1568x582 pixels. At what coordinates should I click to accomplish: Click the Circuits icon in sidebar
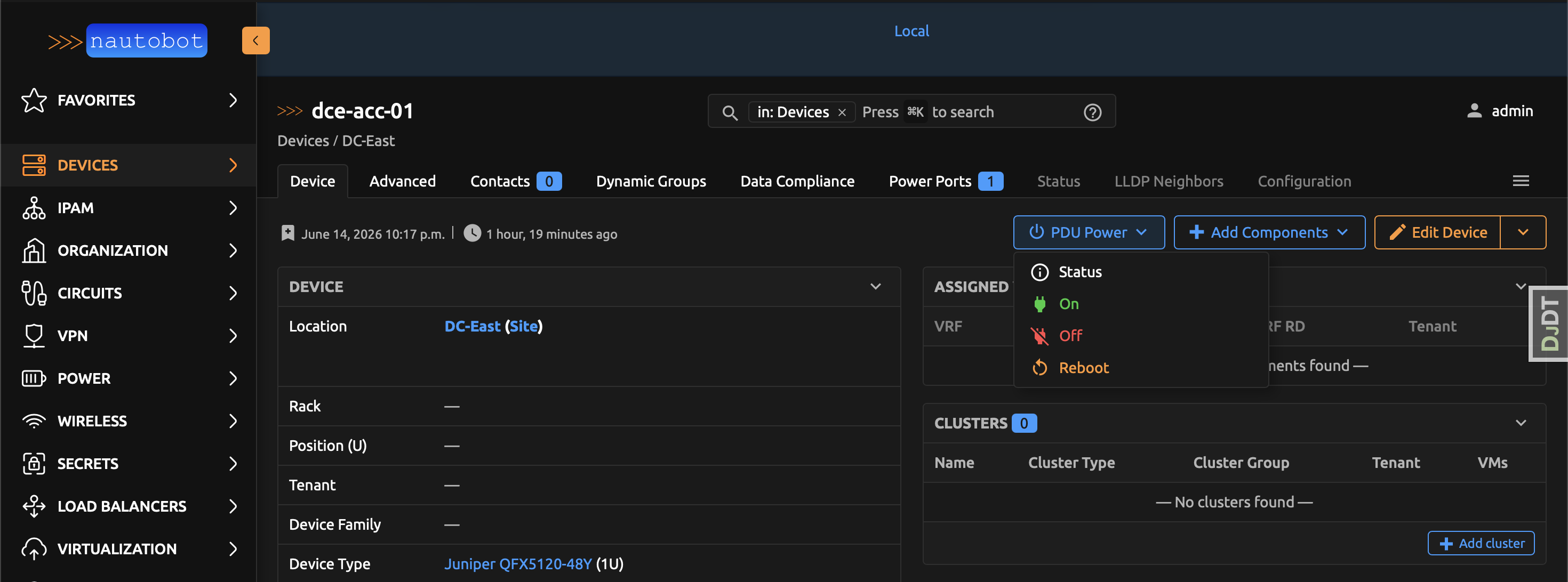click(34, 293)
